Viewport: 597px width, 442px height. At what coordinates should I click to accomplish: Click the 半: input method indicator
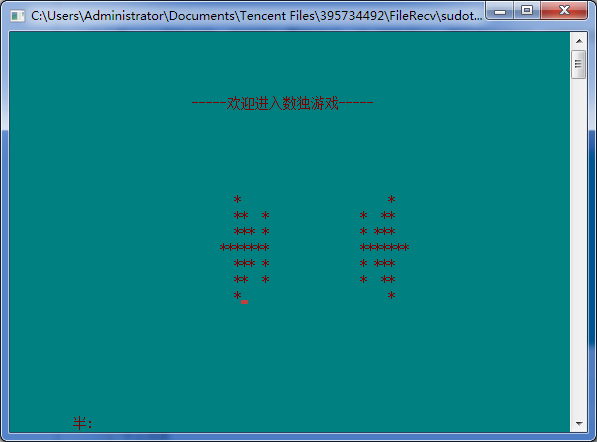pyautogui.click(x=82, y=423)
